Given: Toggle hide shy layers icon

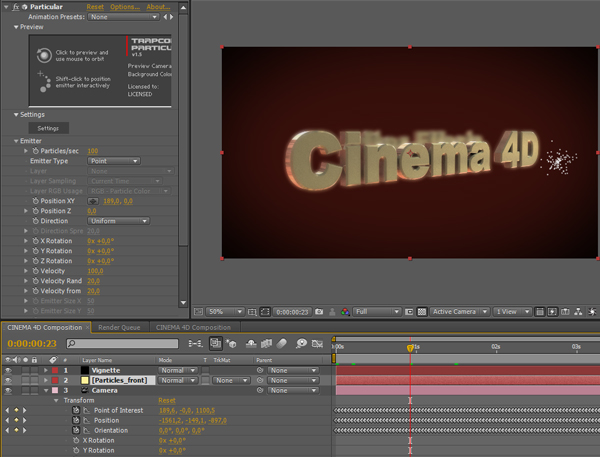Looking at the screenshot, I should coord(251,344).
